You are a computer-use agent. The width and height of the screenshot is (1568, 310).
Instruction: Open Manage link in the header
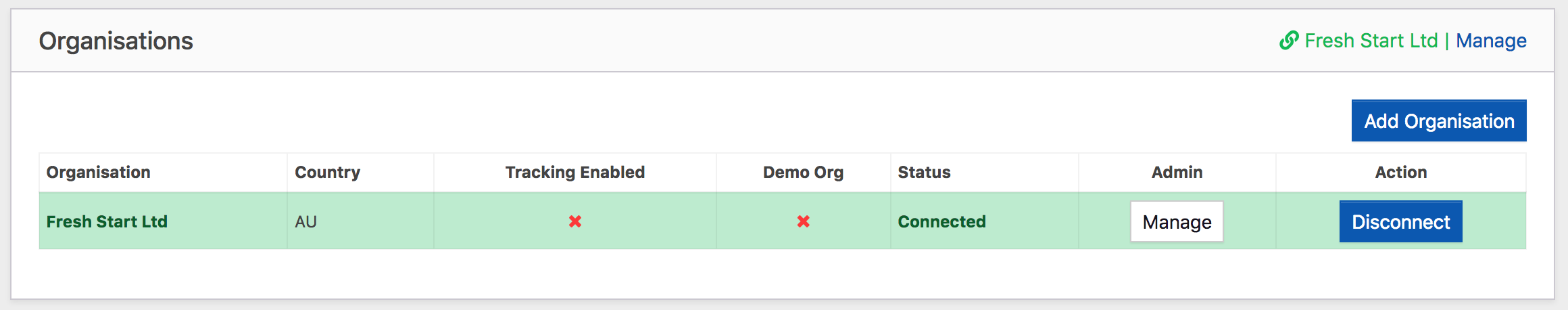1491,41
